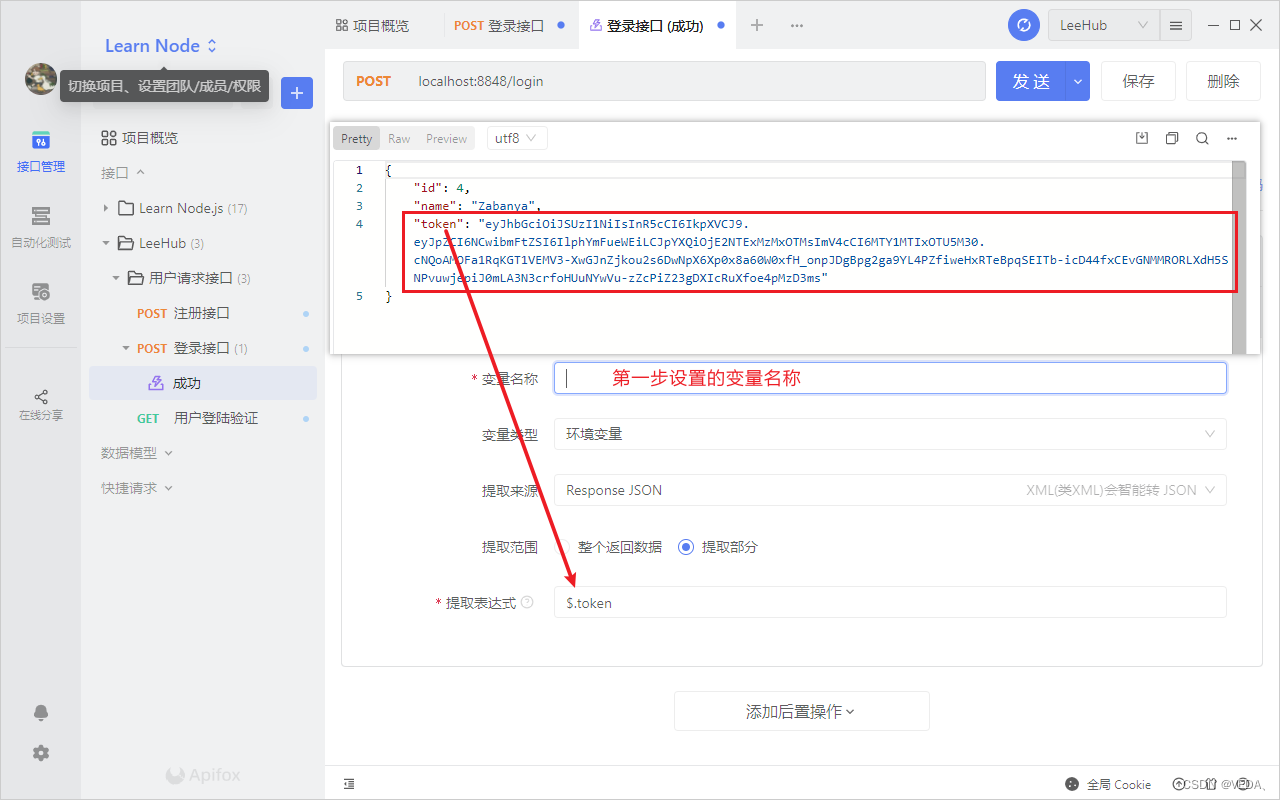Viewport: 1280px width, 800px height.
Task: Switch response view to Preview
Action: tap(446, 139)
